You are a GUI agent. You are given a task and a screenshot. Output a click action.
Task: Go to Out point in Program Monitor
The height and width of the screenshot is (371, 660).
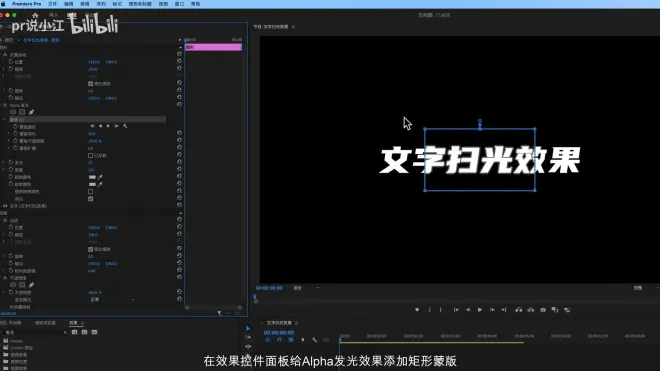(504, 310)
